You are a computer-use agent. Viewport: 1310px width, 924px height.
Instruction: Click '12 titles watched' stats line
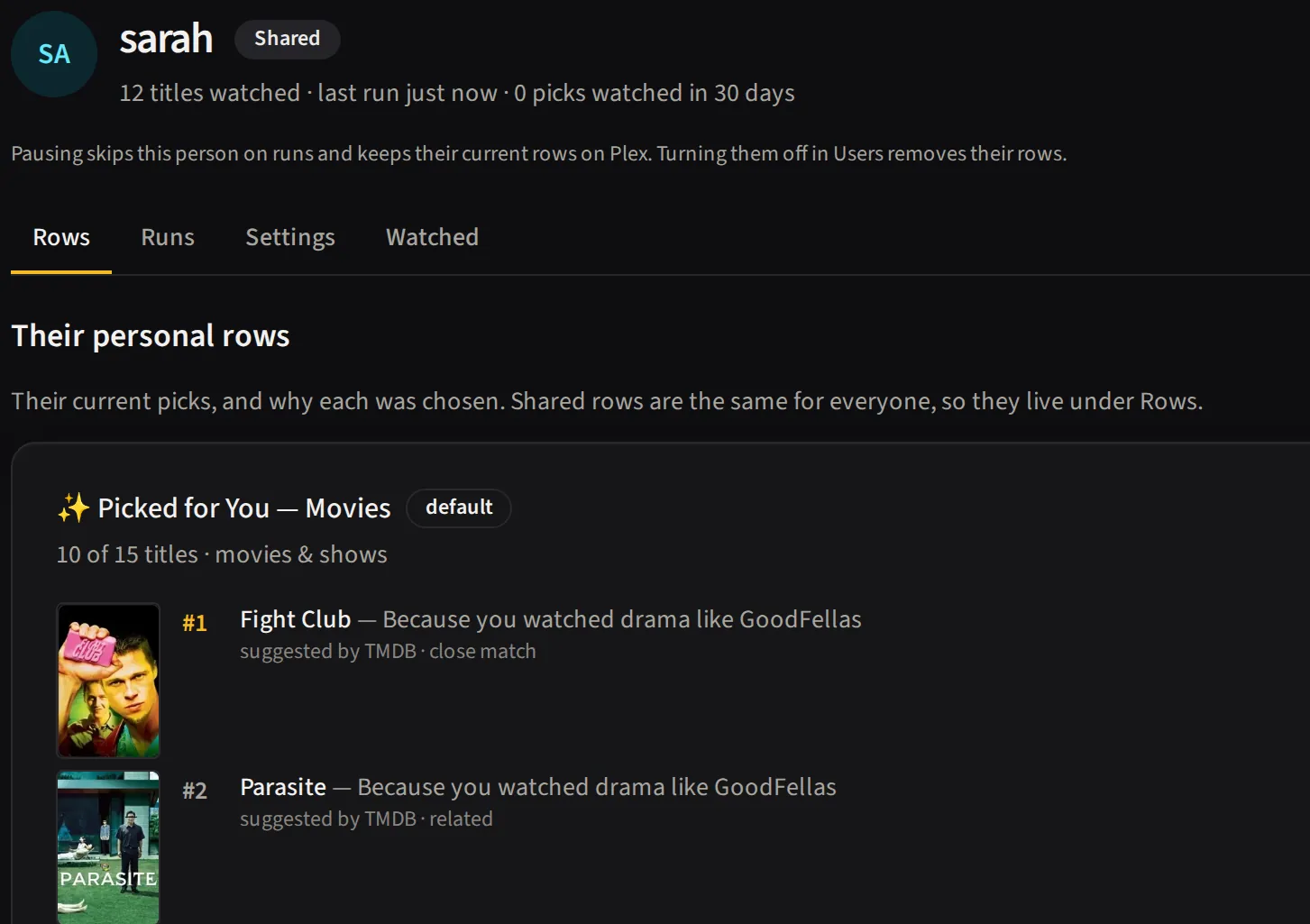coord(457,93)
